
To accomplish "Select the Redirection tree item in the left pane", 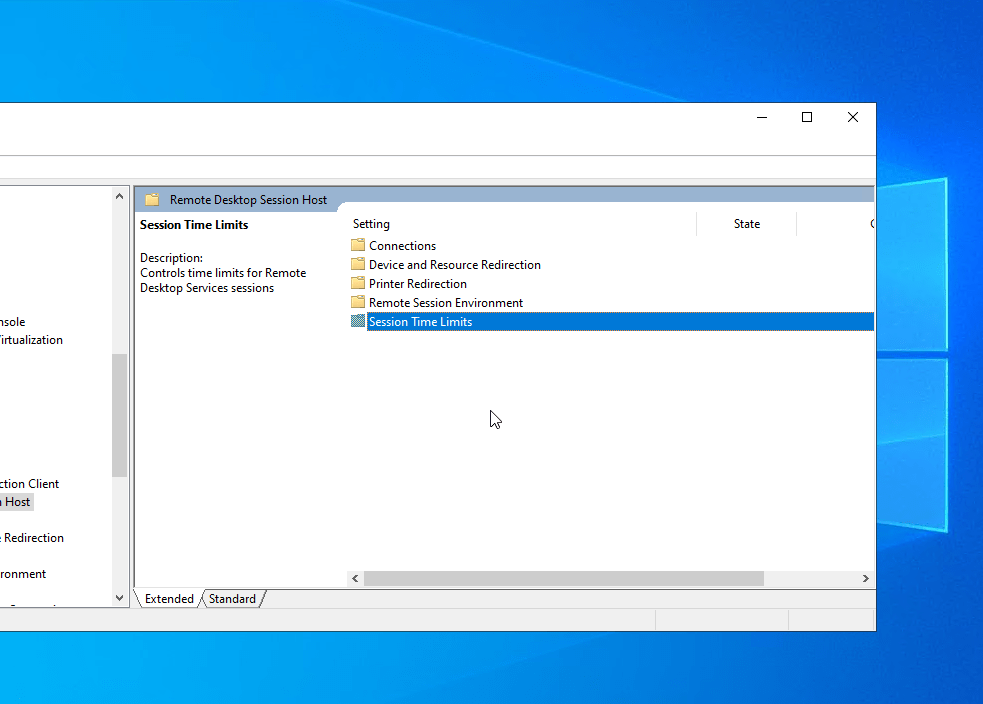I will click(x=33, y=538).
